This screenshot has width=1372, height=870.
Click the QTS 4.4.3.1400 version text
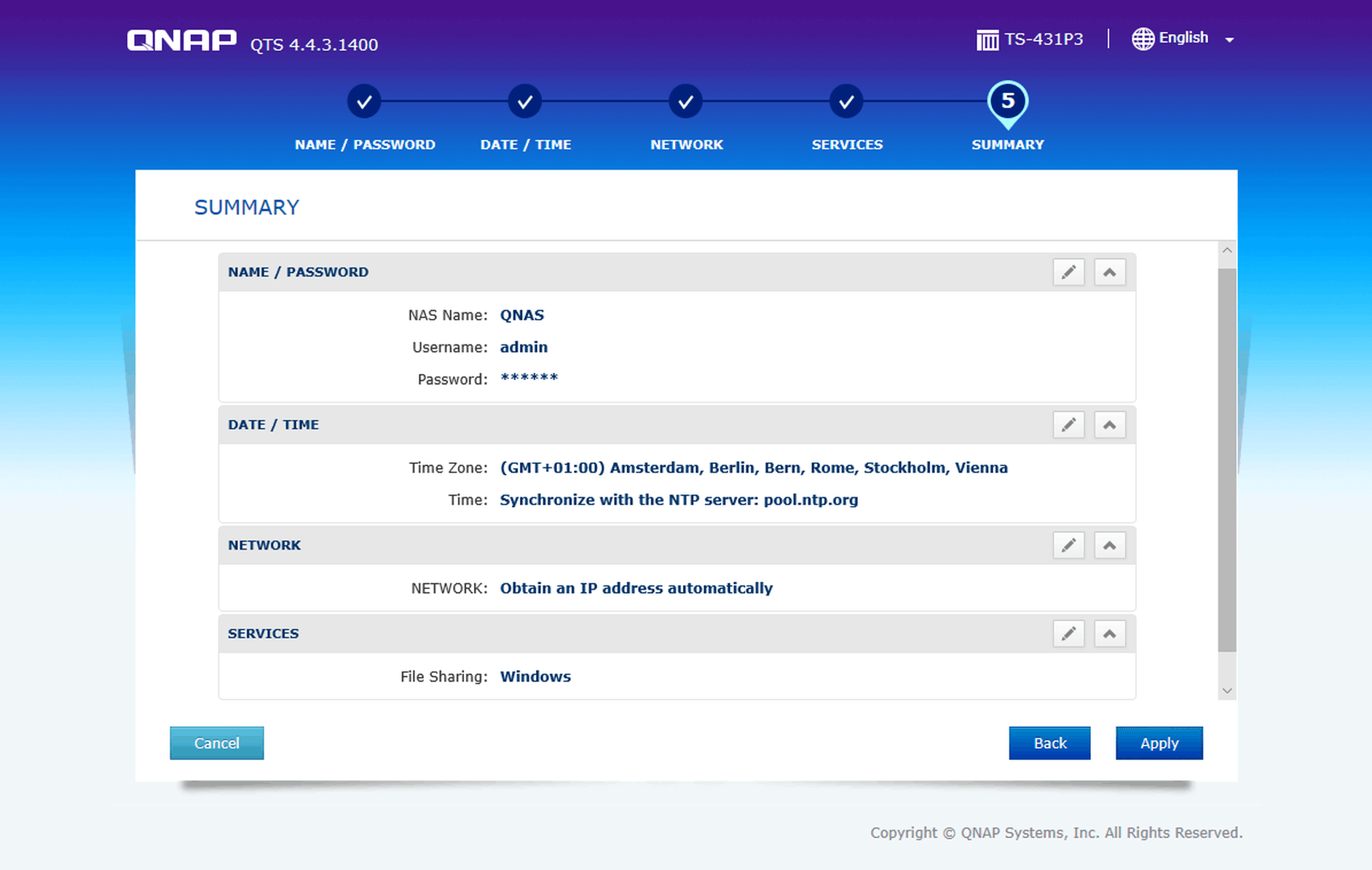pos(314,44)
